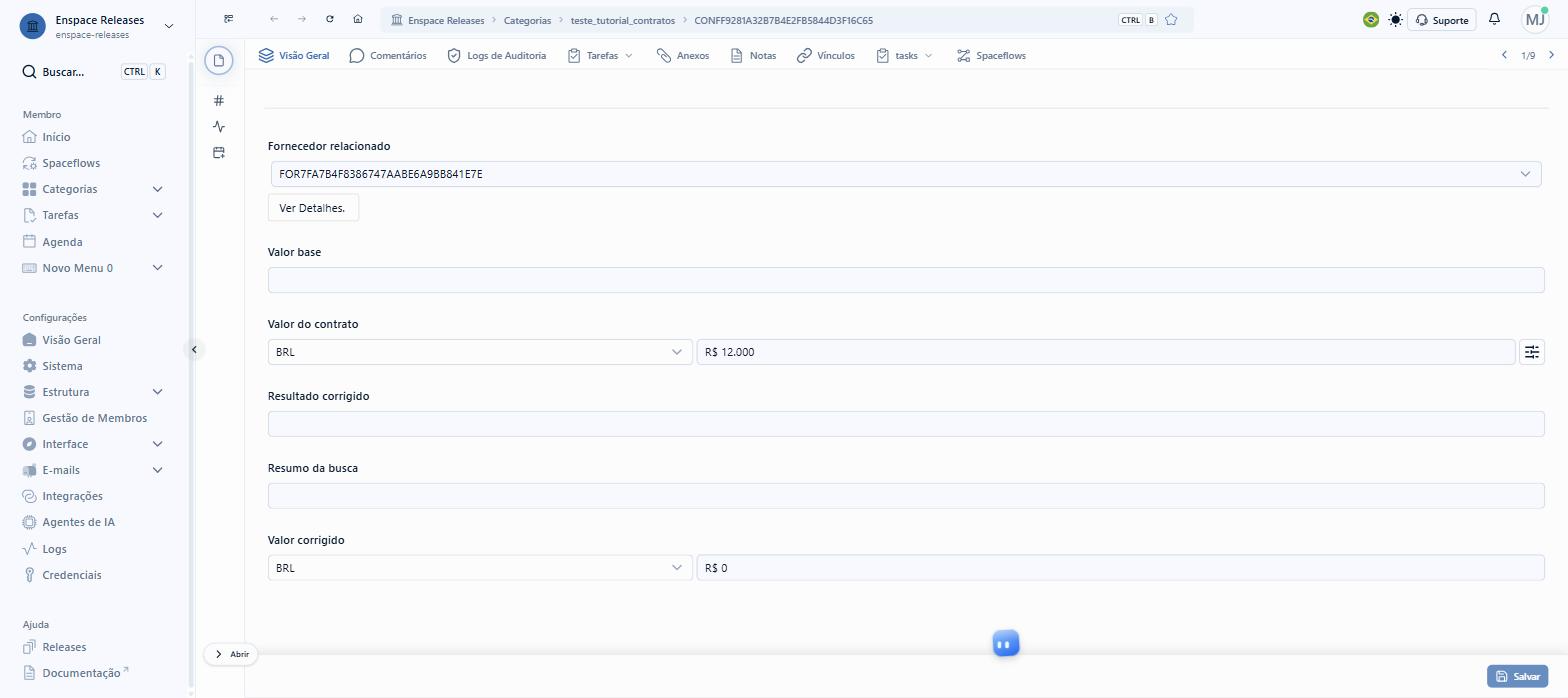Toggle the sidebar layout icon
The width and height of the screenshot is (1568, 698).
coord(229,19)
